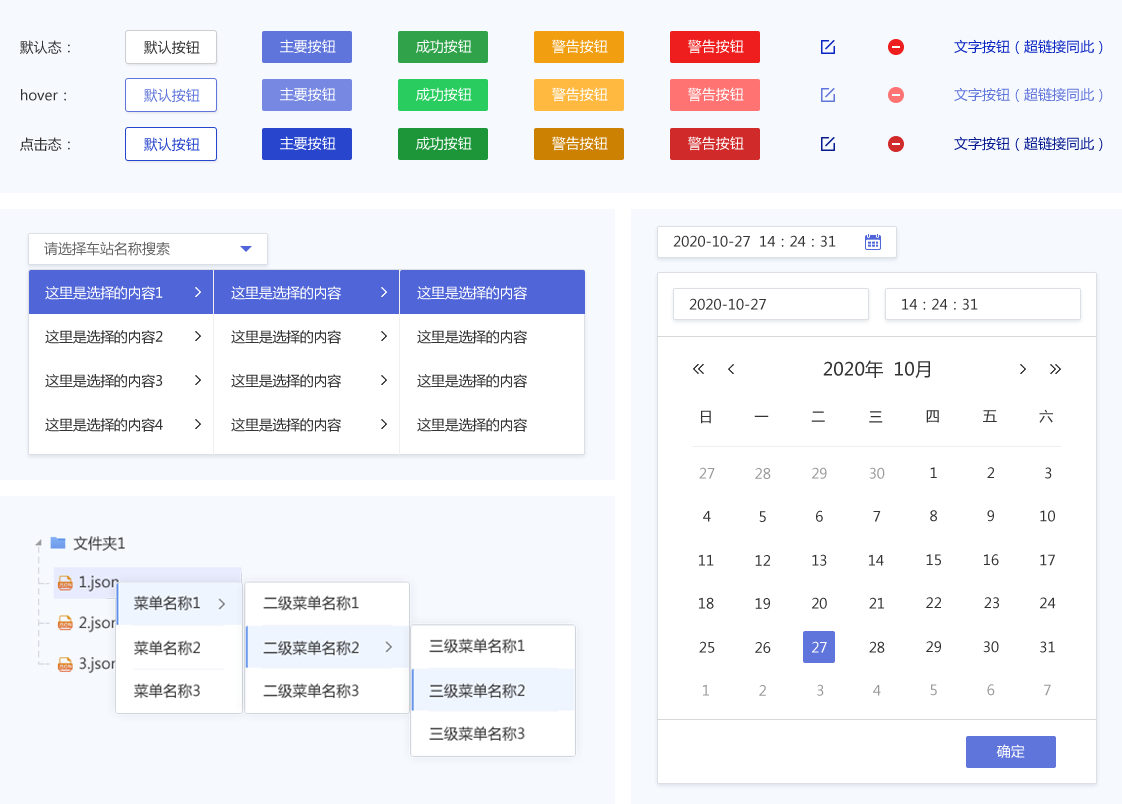The image size is (1122, 804).
Task: Open the calendar icon in the datetime field
Action: 871,241
